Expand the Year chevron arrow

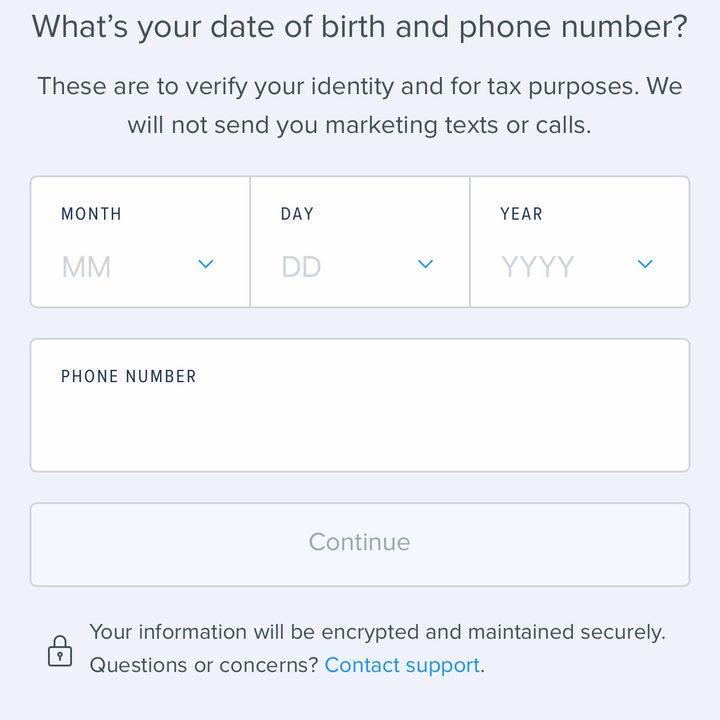tap(645, 264)
